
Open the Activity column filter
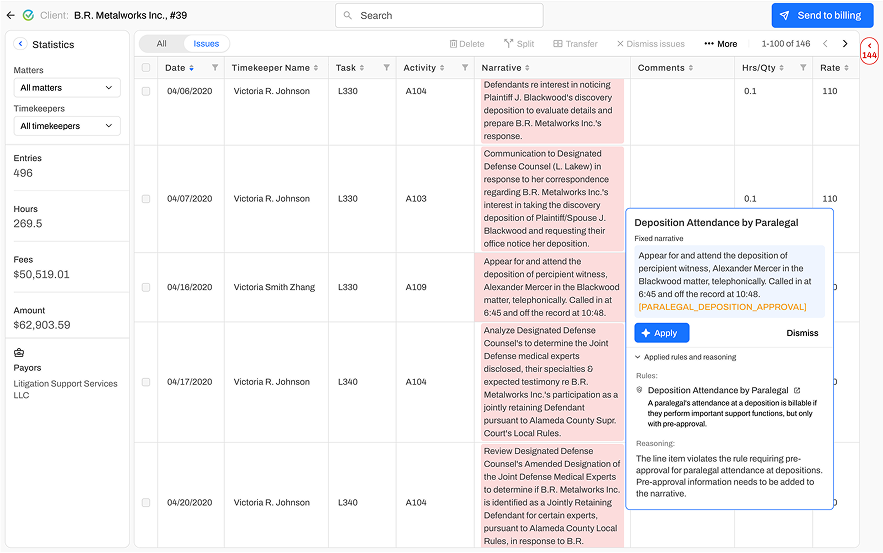coord(465,68)
